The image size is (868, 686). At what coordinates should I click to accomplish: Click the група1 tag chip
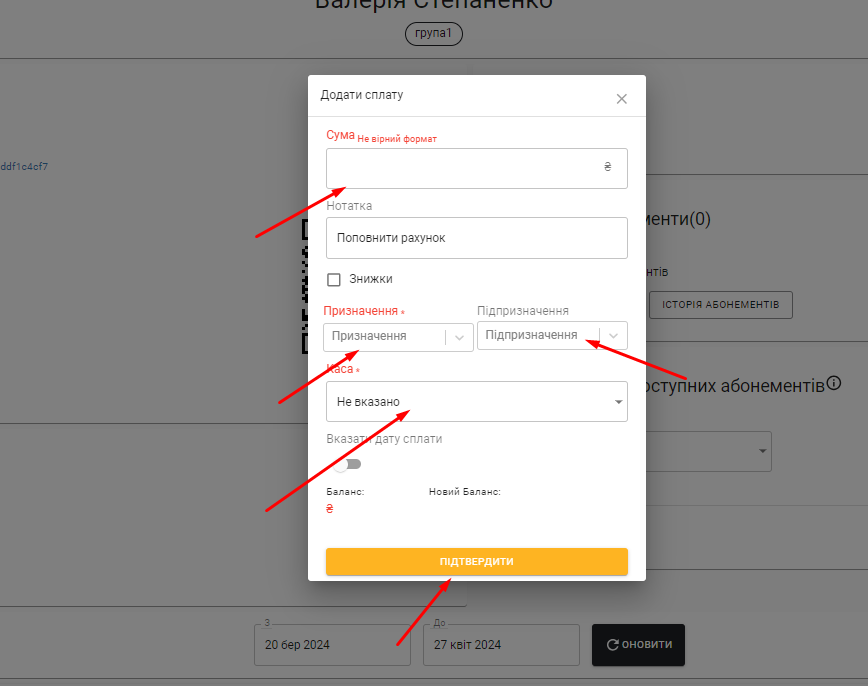click(x=433, y=34)
